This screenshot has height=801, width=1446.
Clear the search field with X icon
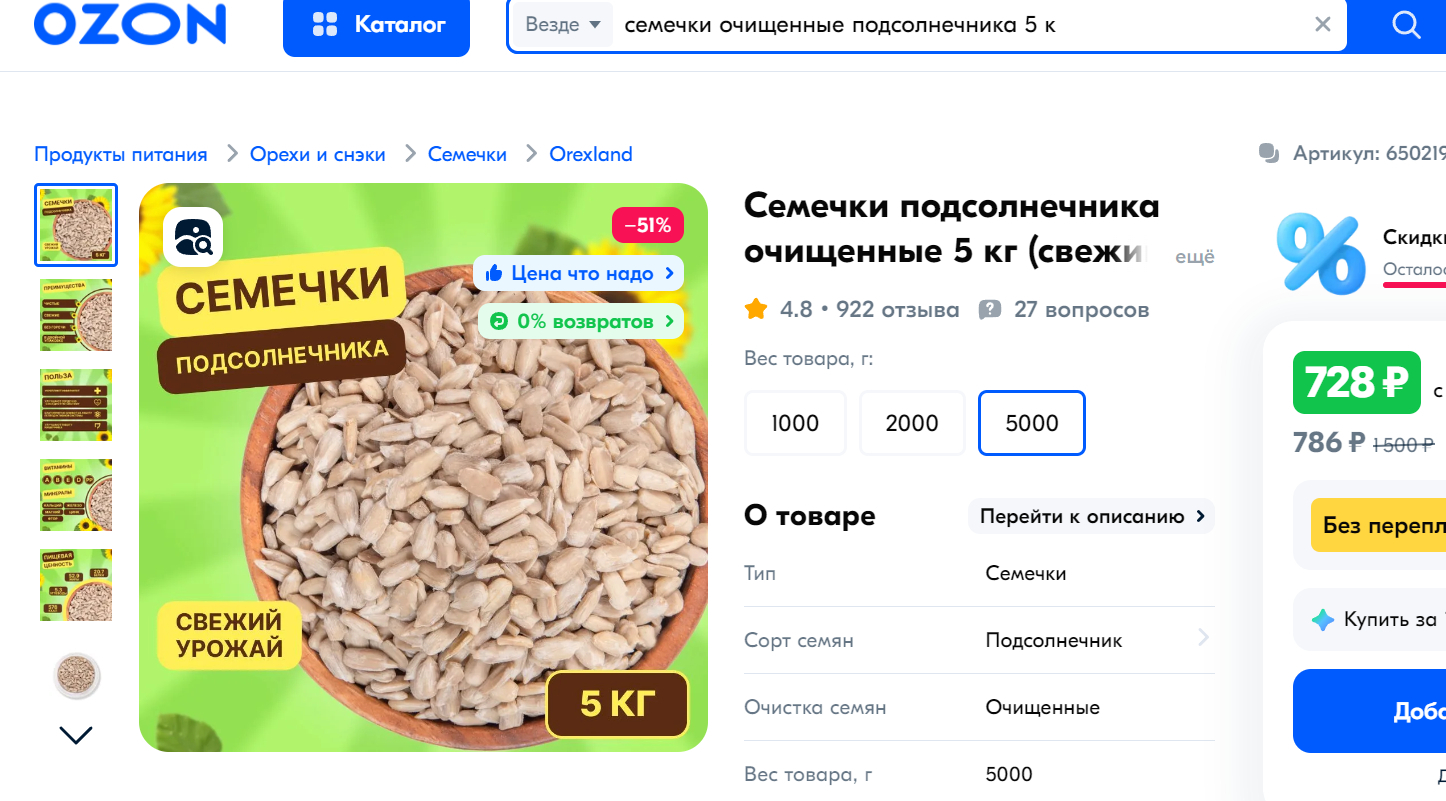(x=1322, y=25)
